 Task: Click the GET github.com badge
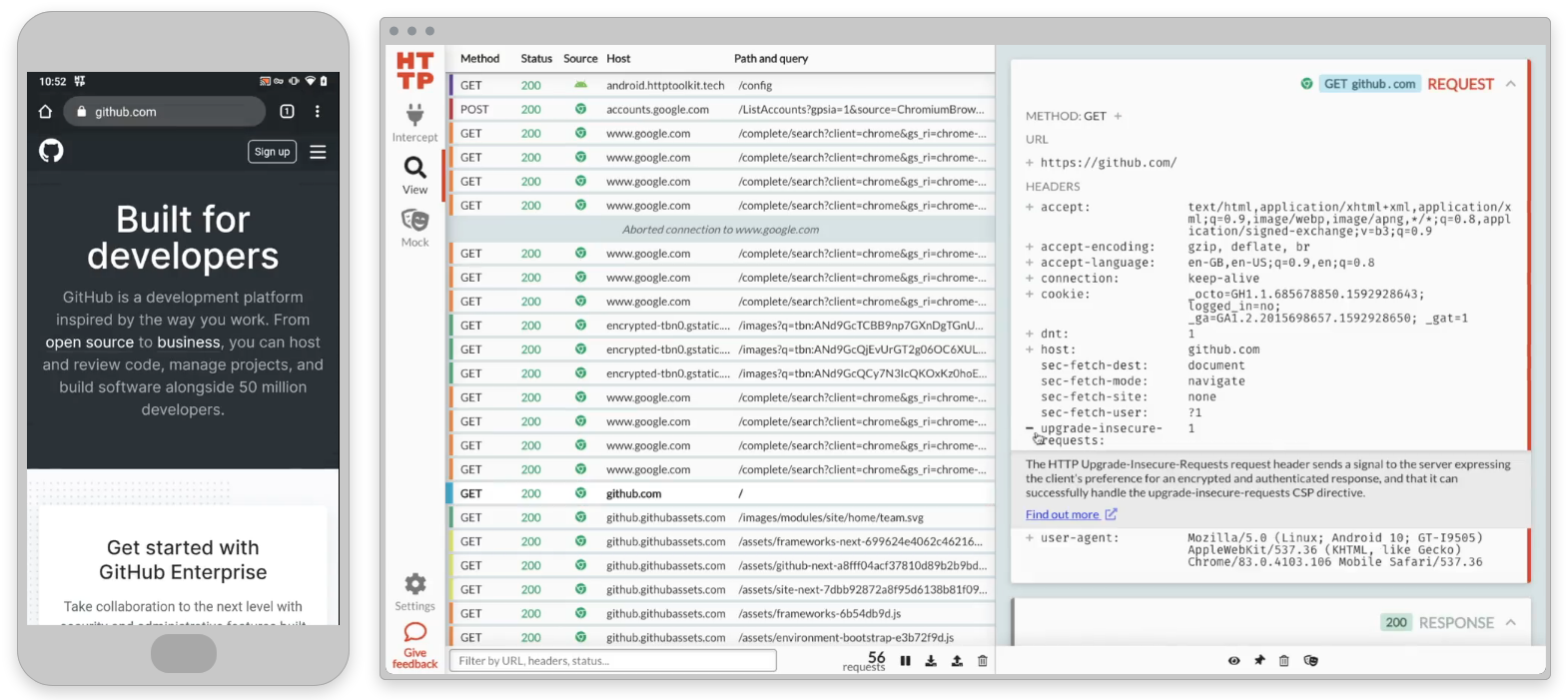pyautogui.click(x=1369, y=84)
